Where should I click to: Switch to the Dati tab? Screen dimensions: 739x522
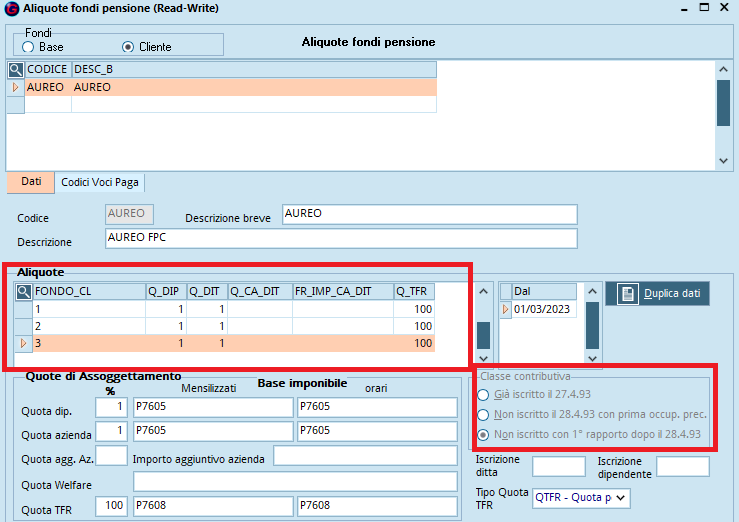point(31,182)
